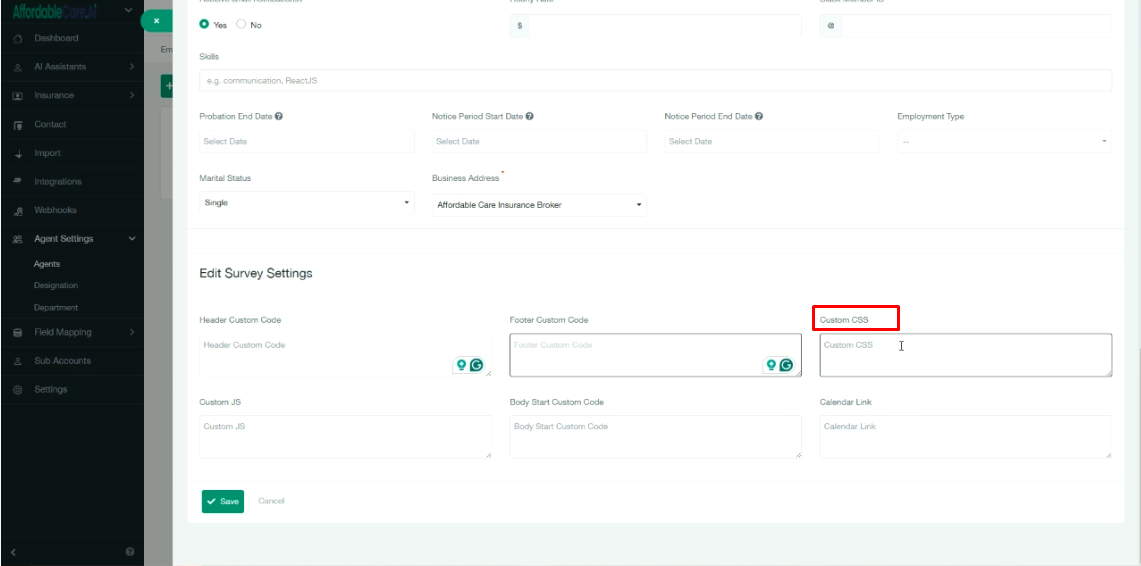1141x566 pixels.
Task: Click the help icon beside Probation End Date
Action: click(x=279, y=116)
